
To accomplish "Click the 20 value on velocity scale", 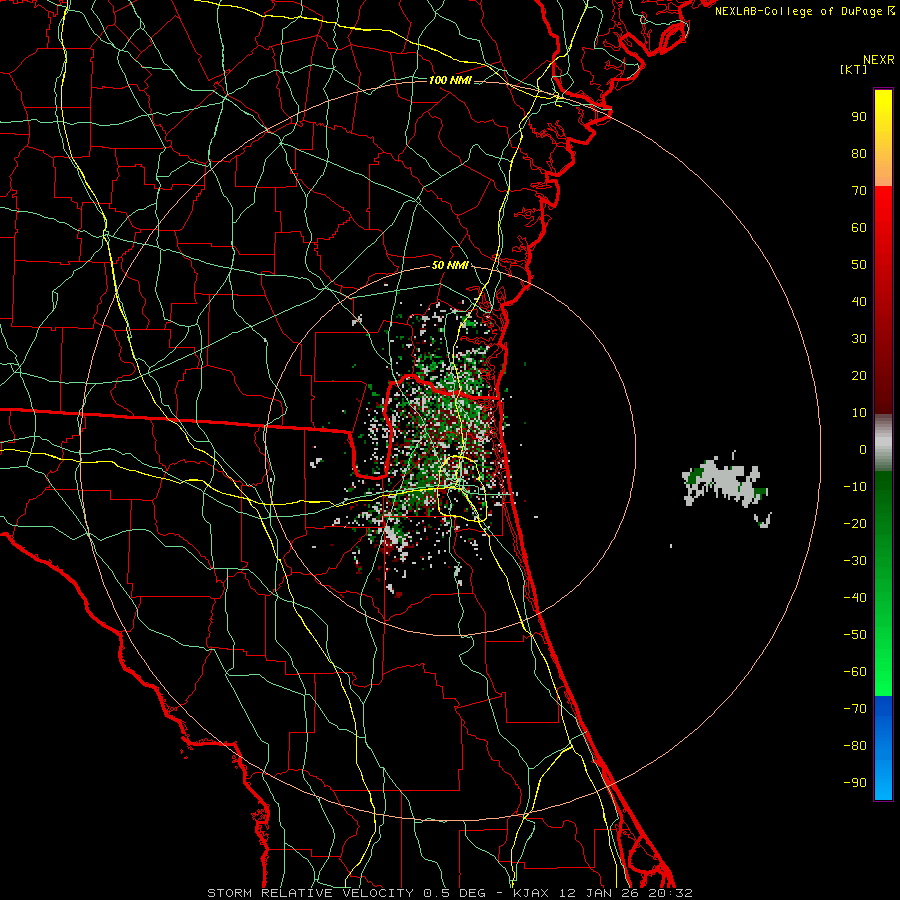I will tap(859, 375).
